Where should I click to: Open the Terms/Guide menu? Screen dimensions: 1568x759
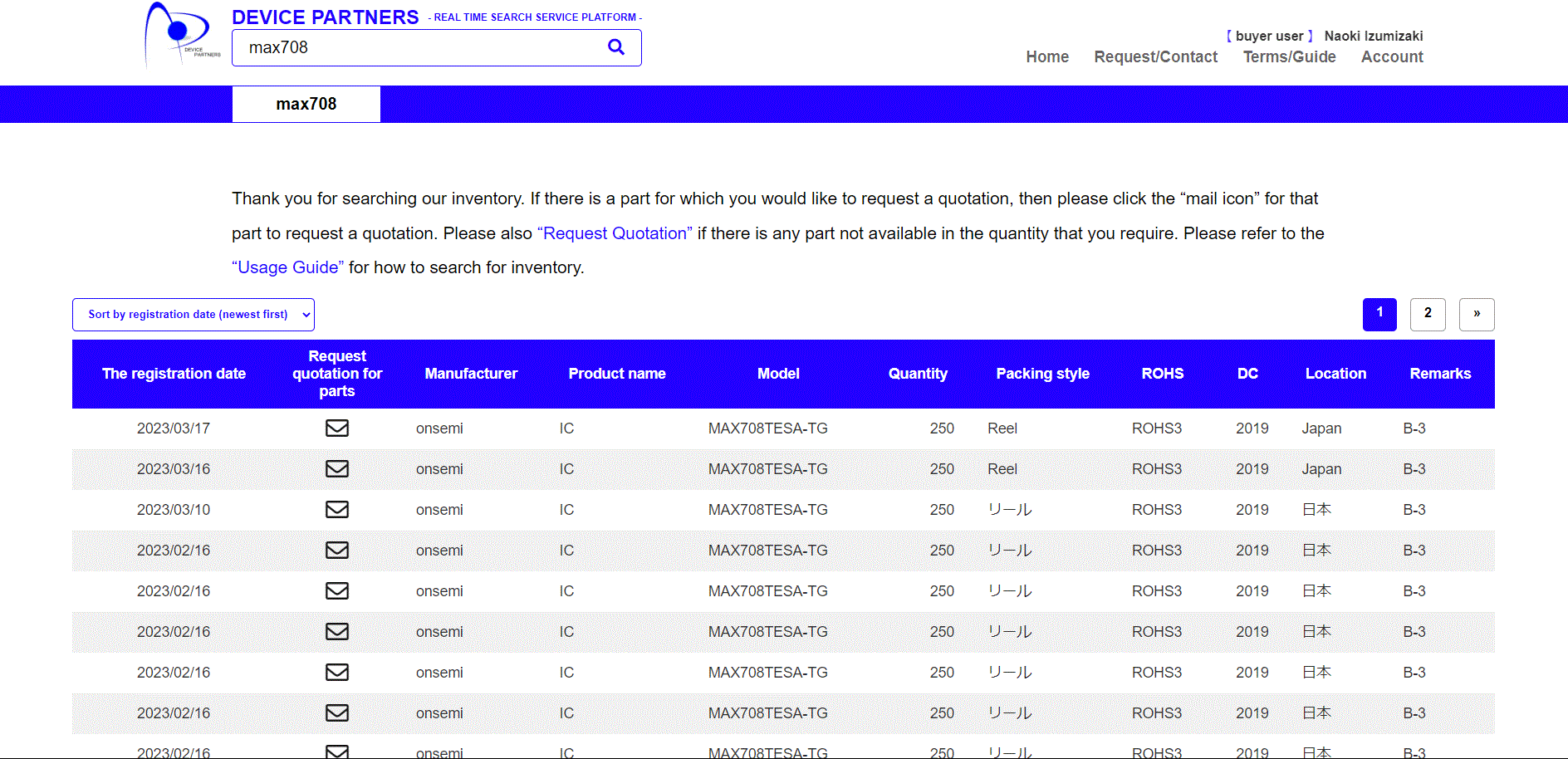[1289, 57]
